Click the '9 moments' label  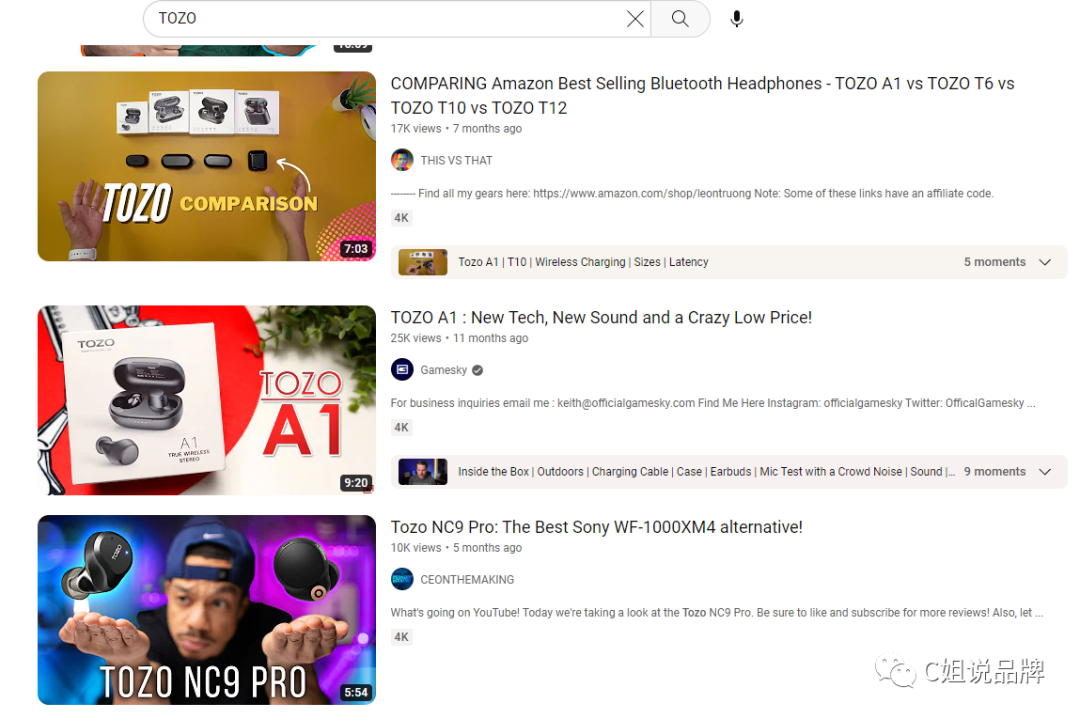tap(995, 472)
